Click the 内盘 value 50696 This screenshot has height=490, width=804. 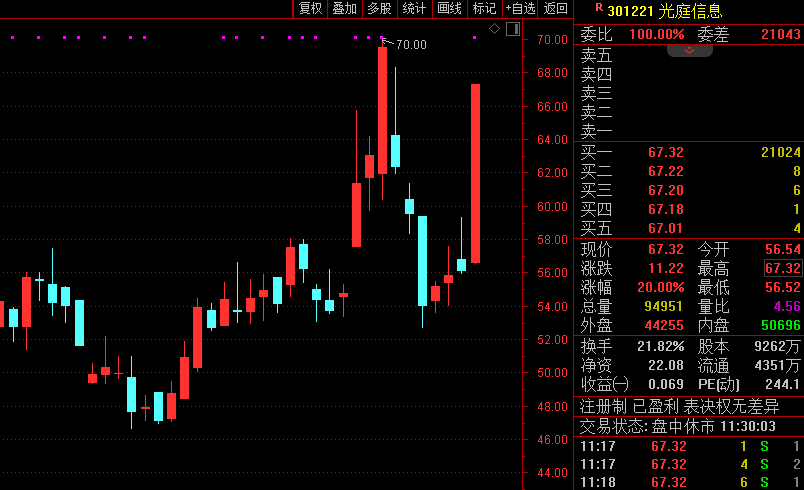coord(781,325)
